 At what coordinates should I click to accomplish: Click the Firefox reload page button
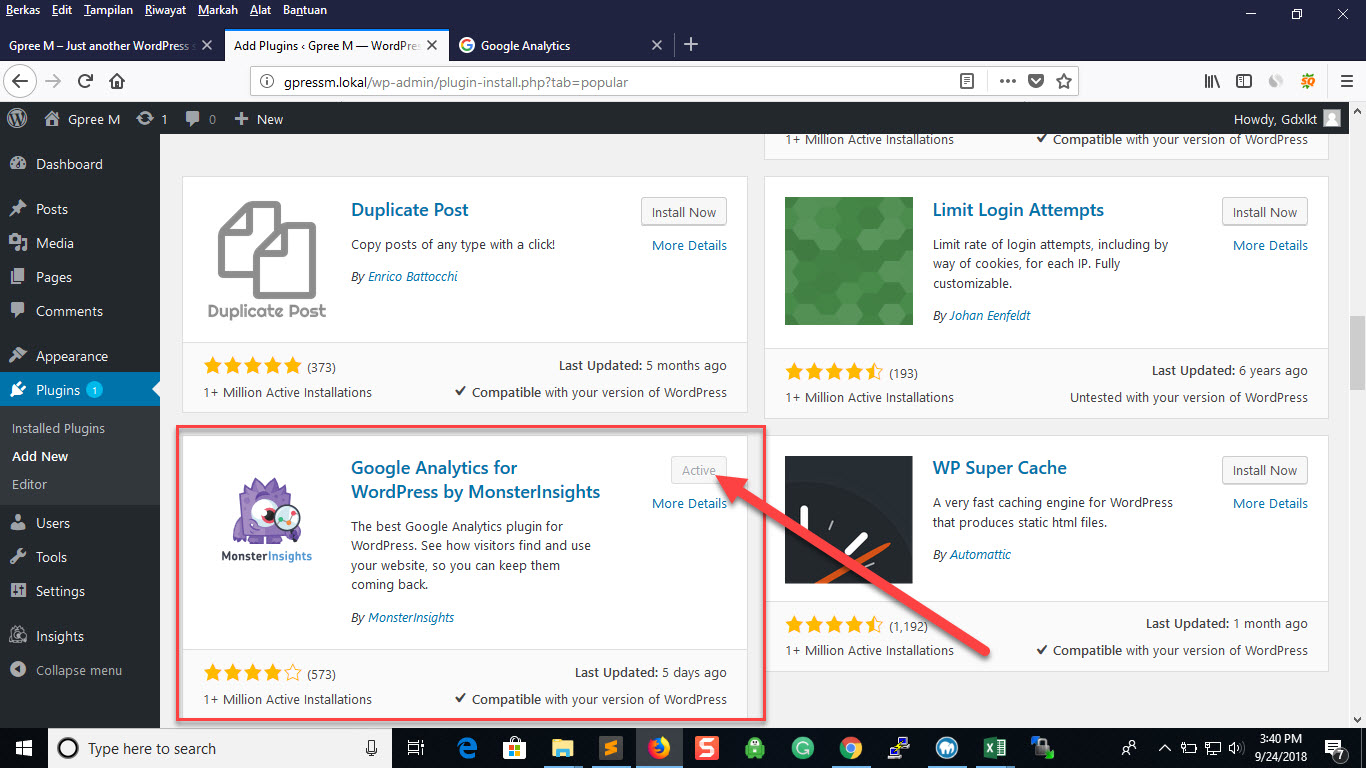coord(85,81)
